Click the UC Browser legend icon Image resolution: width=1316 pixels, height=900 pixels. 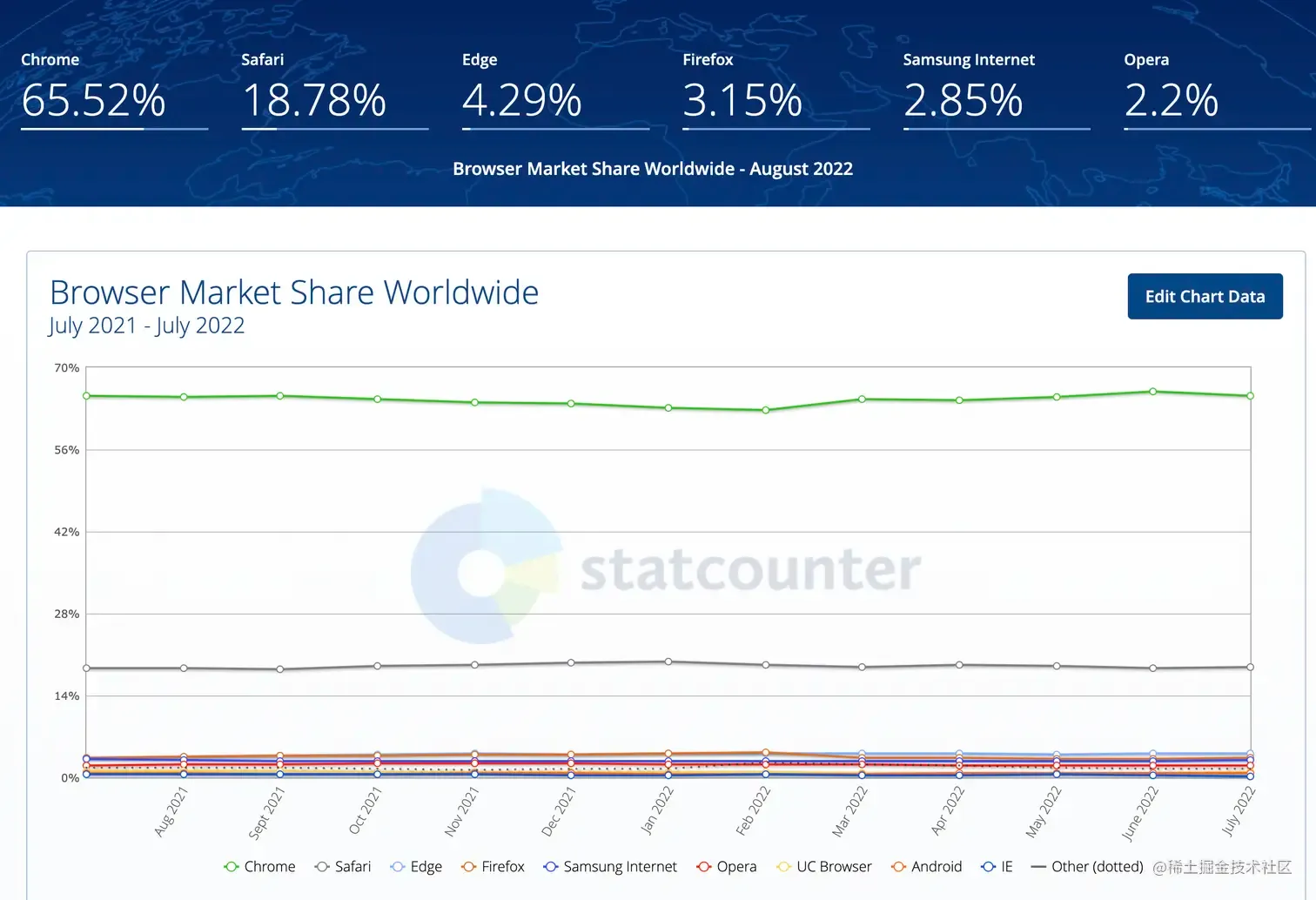point(783,867)
